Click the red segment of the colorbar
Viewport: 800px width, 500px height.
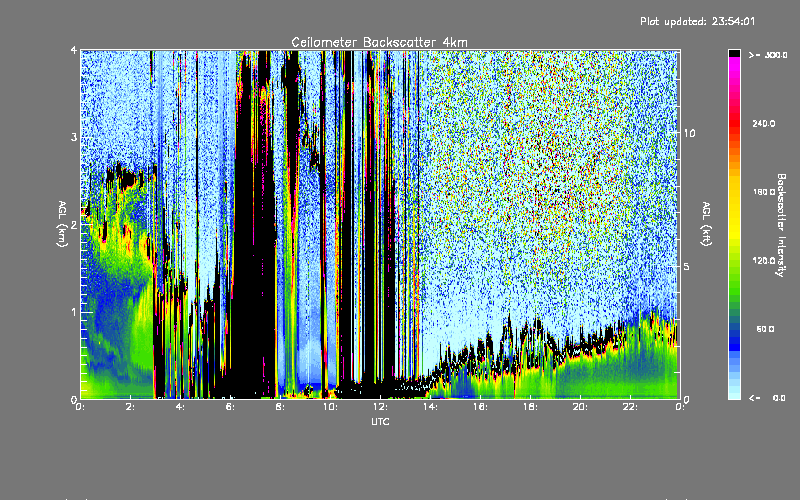click(734, 122)
